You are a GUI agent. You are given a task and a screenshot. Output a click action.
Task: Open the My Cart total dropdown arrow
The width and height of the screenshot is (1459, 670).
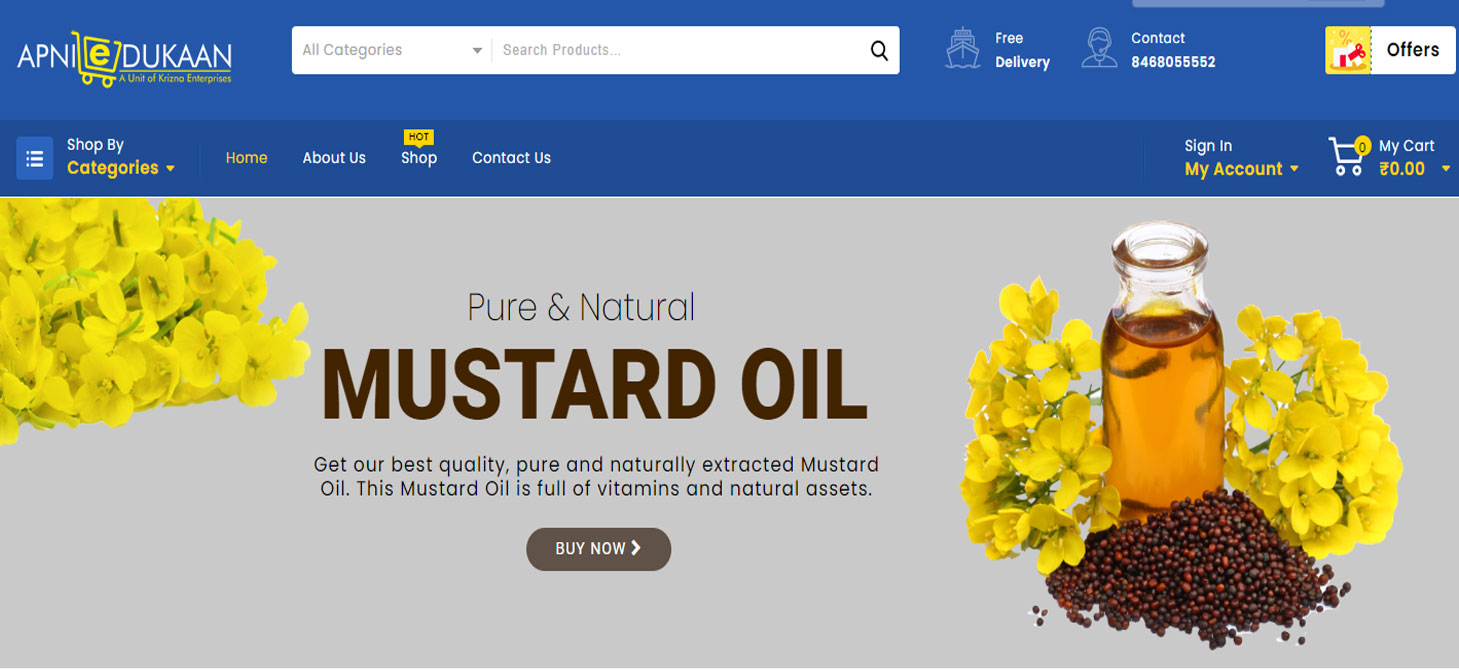1445,169
